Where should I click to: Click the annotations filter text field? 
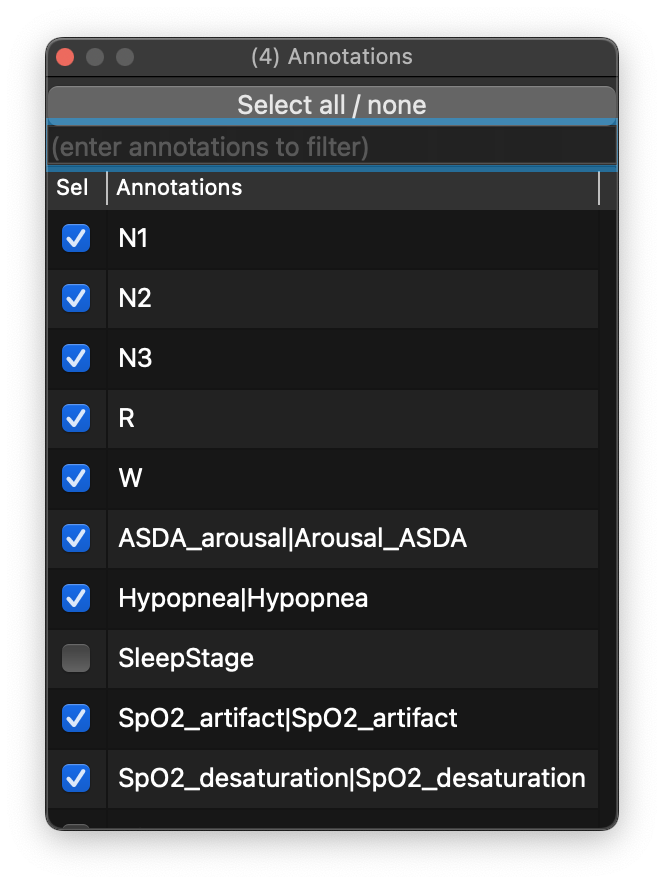[x=331, y=148]
